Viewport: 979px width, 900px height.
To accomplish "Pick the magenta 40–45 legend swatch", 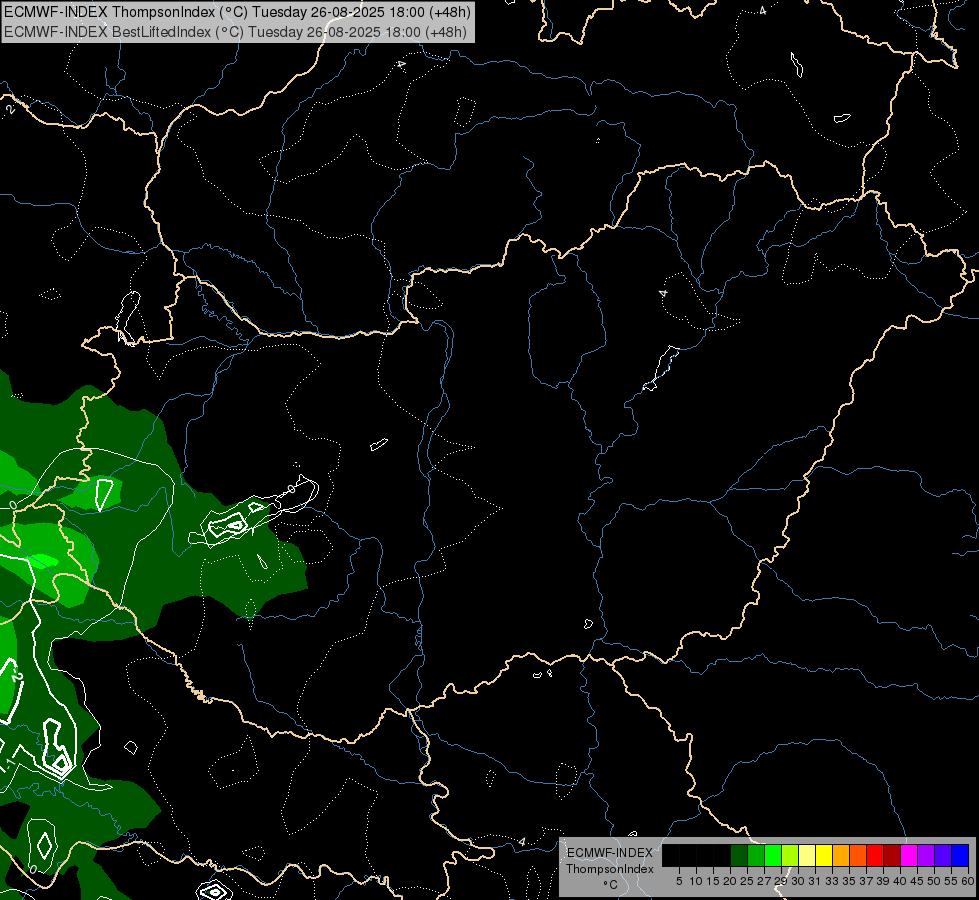I will click(x=909, y=855).
